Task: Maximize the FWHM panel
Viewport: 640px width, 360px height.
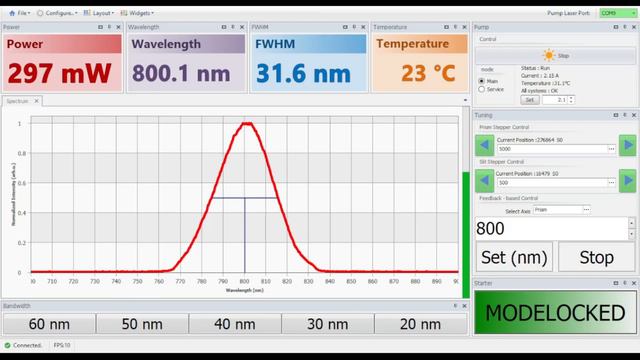Action: 345,27
